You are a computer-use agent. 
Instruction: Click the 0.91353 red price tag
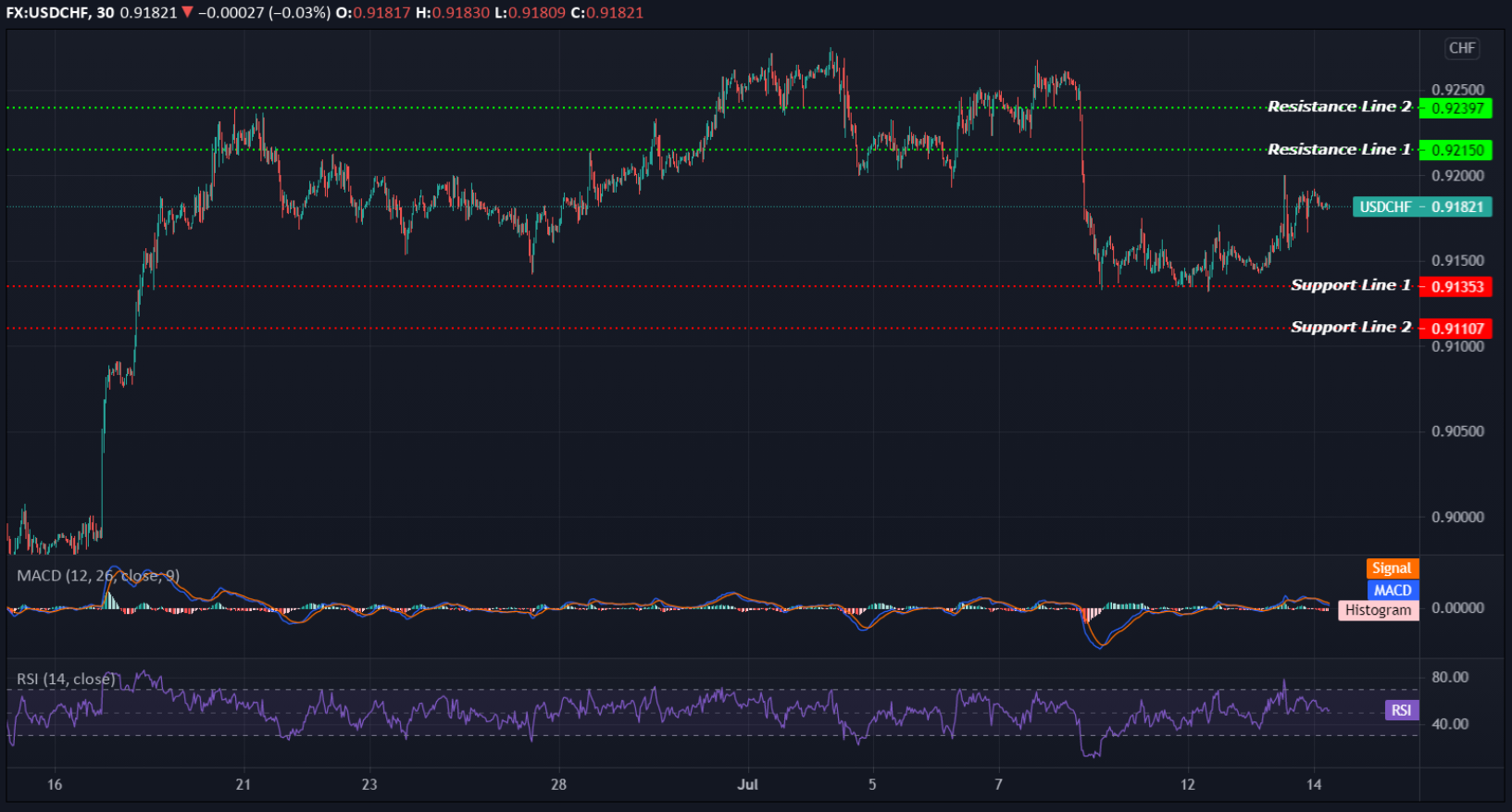click(1456, 287)
